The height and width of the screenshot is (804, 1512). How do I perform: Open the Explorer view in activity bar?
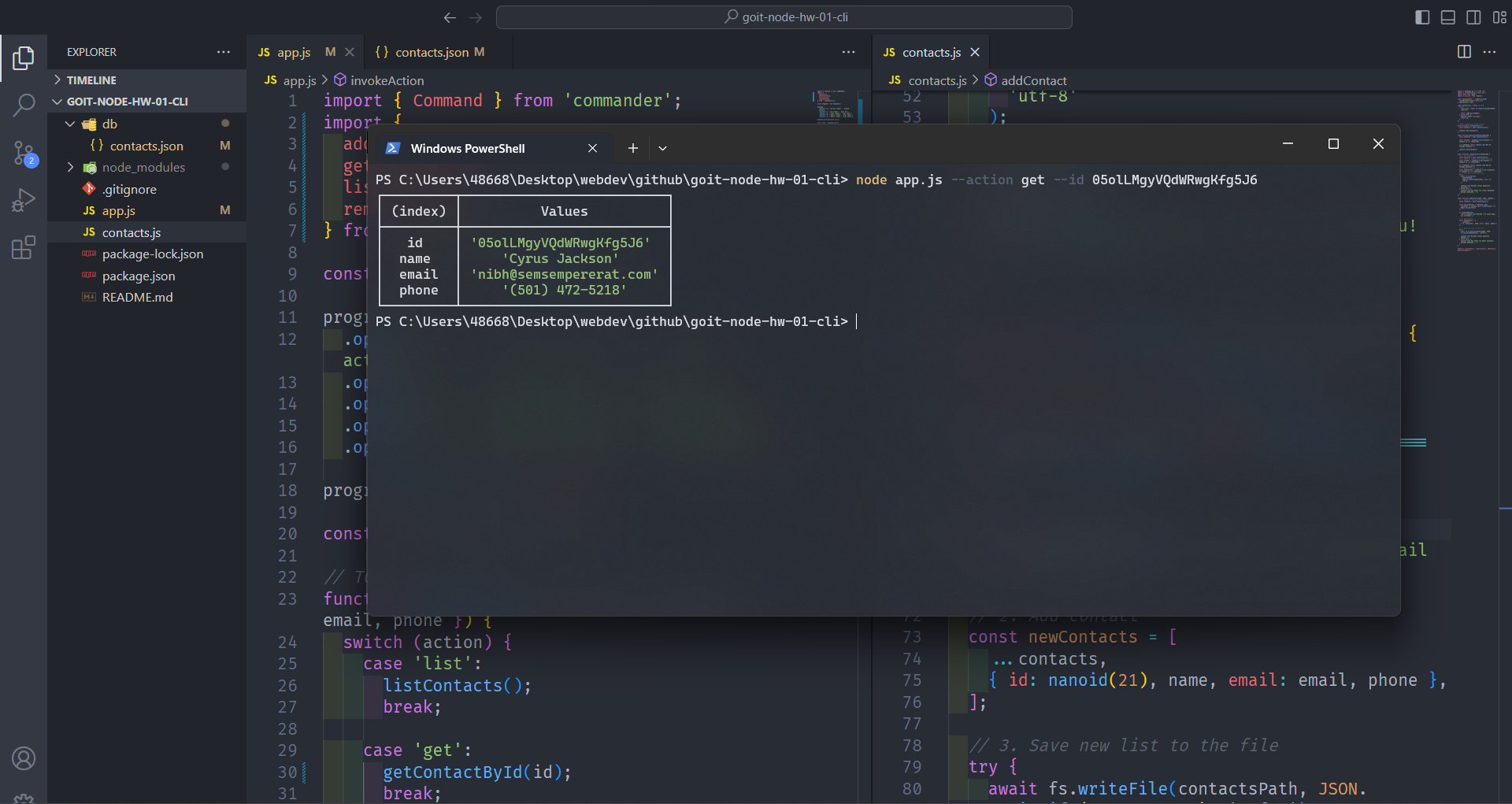pos(24,57)
